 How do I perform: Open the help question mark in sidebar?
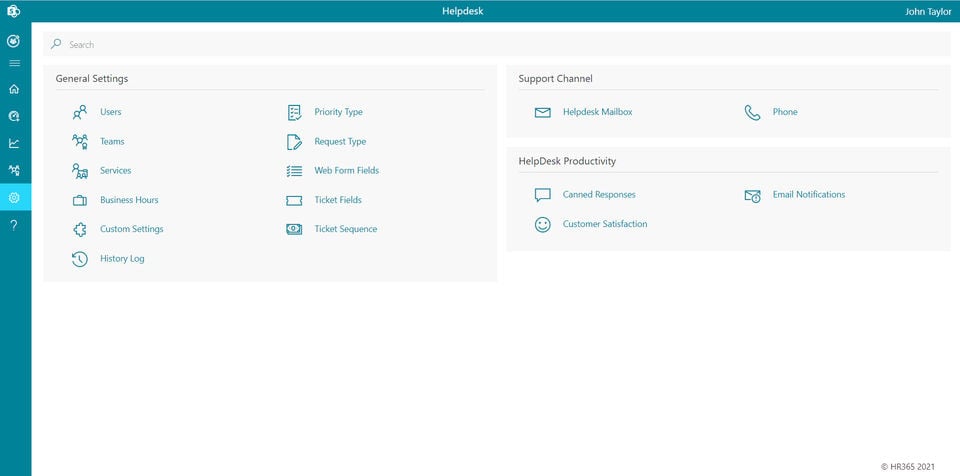tap(14, 225)
